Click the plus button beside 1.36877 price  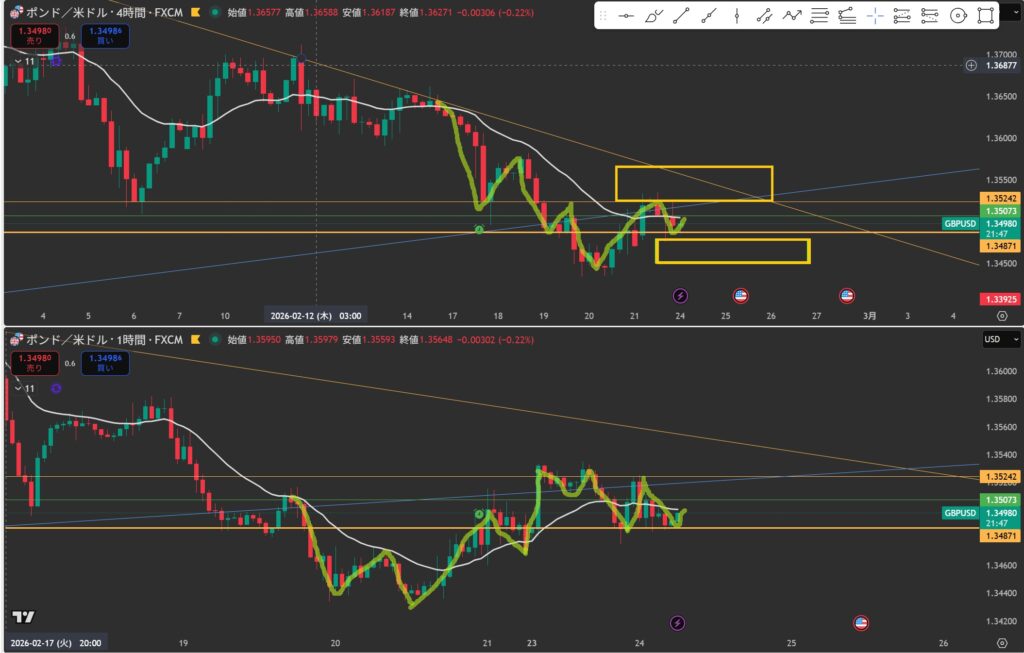(971, 65)
